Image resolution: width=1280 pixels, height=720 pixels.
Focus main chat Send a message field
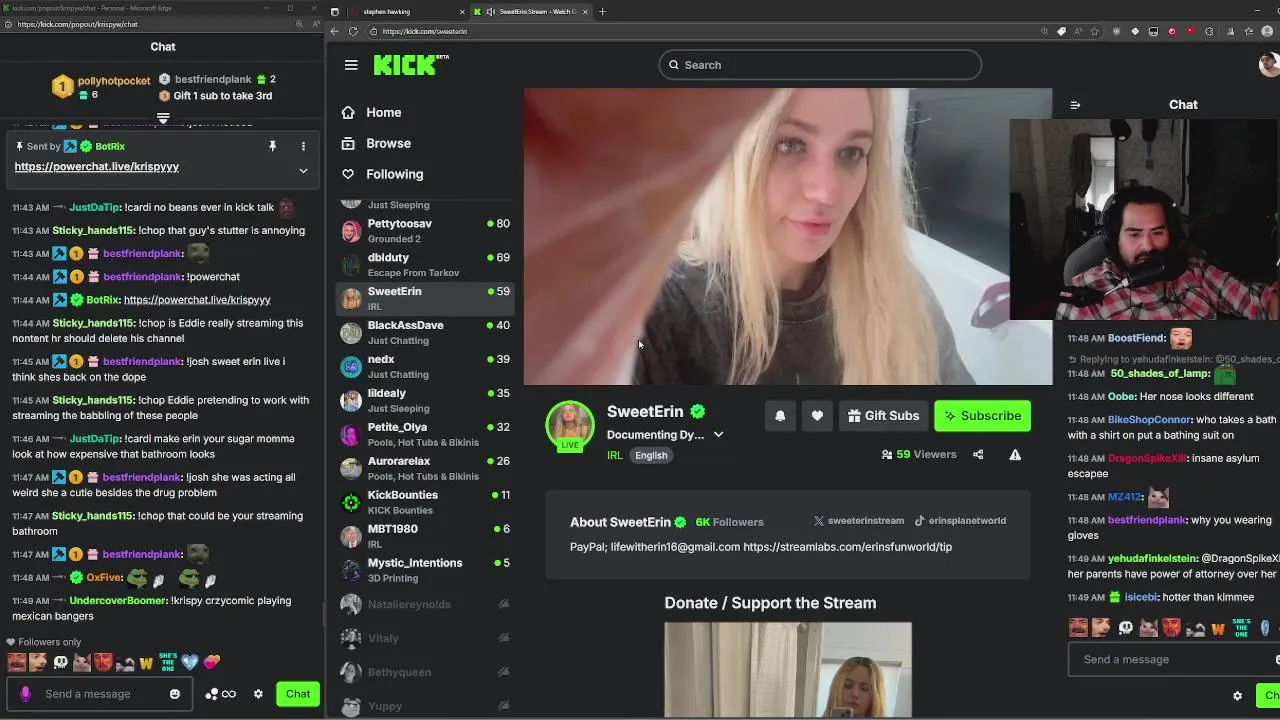coord(1174,660)
